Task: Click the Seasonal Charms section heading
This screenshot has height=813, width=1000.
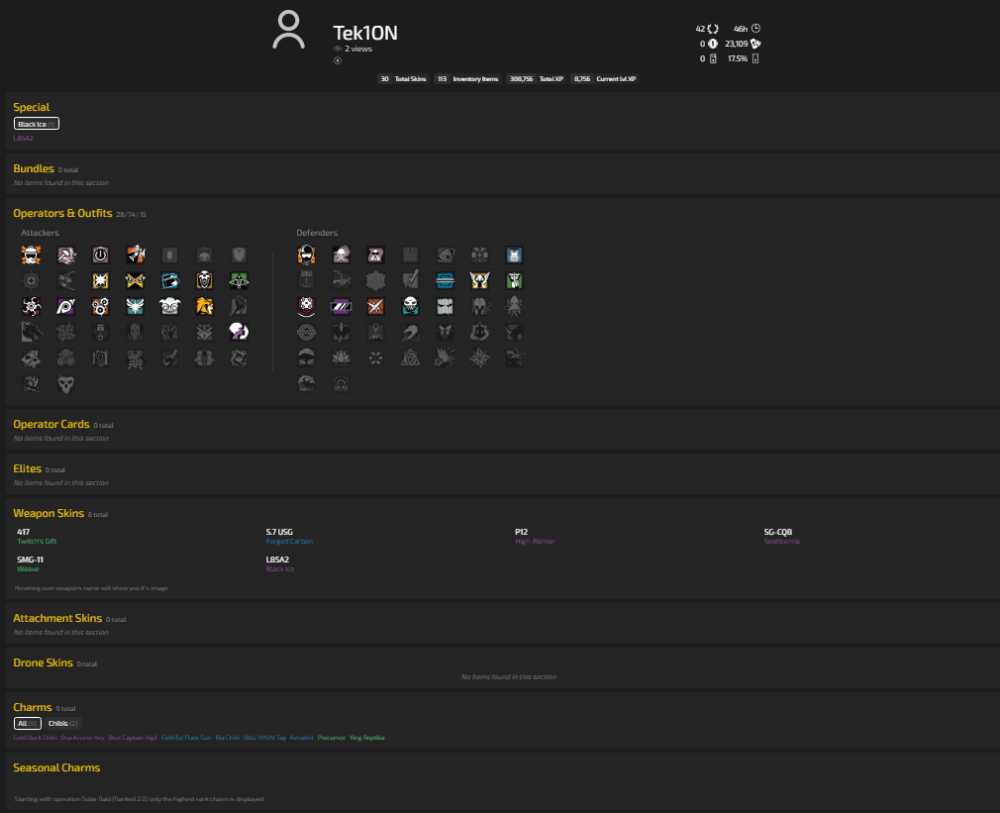Action: click(x=57, y=768)
